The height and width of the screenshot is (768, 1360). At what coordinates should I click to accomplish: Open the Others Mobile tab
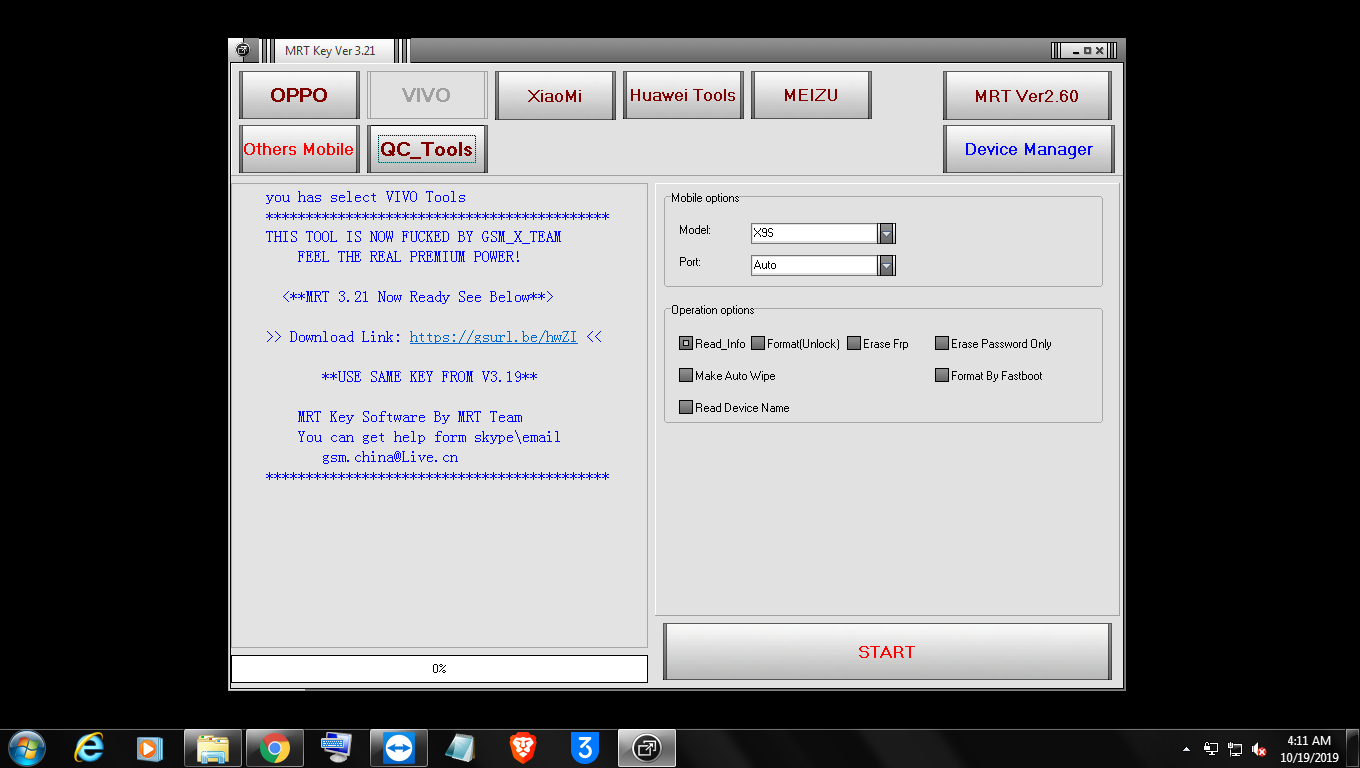pos(299,149)
